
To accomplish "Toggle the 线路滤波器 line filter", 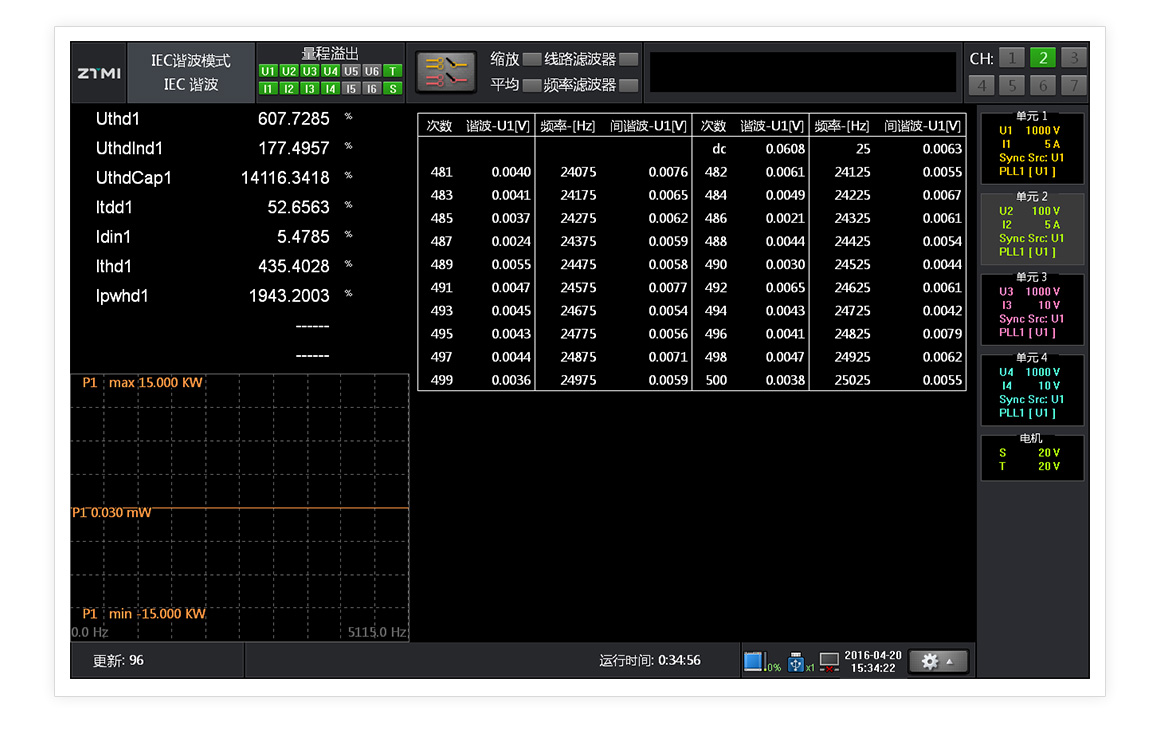I will [x=628, y=59].
